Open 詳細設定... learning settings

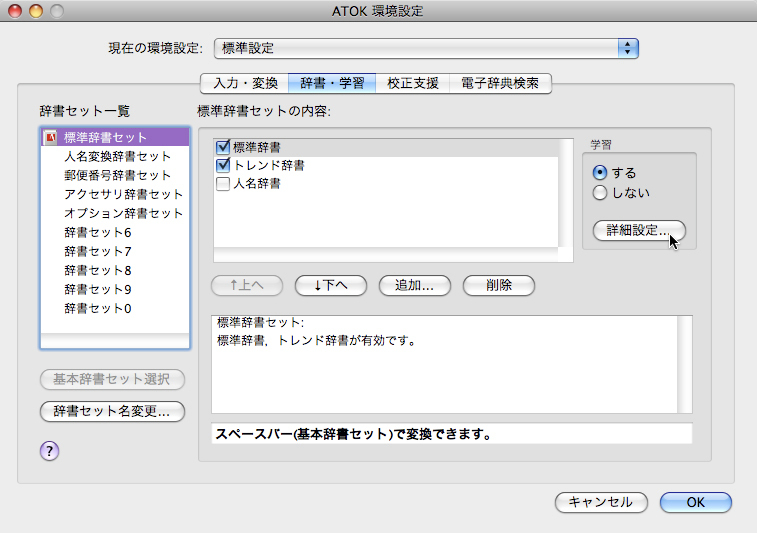click(639, 230)
